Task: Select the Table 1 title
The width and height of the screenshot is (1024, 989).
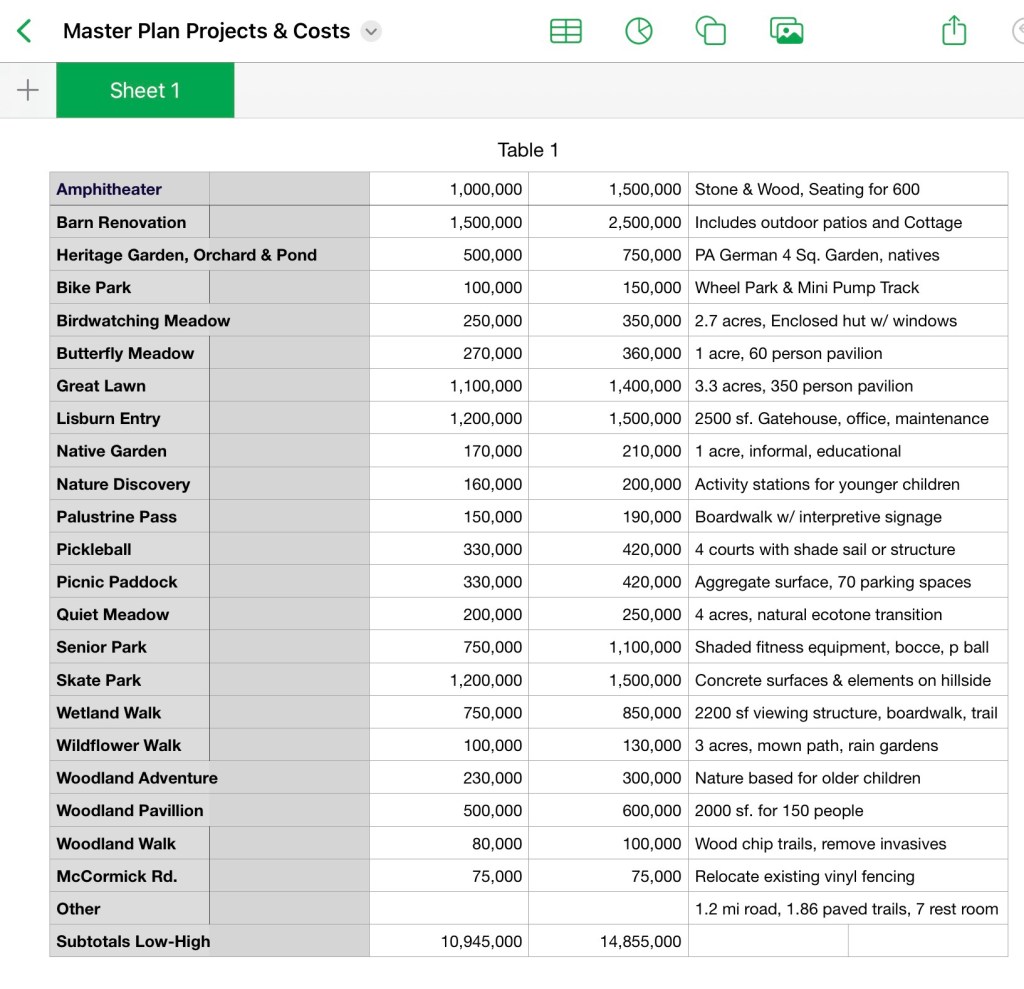Action: [x=528, y=150]
